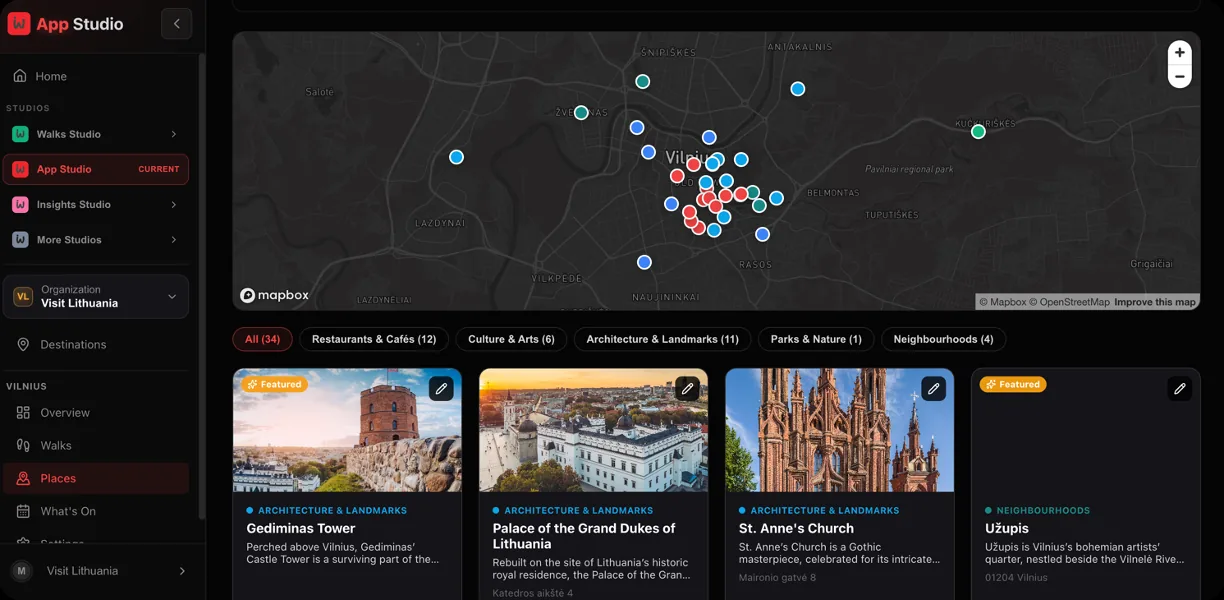Edit the Užupis card
Screen dimensions: 1224x600
click(x=1180, y=388)
